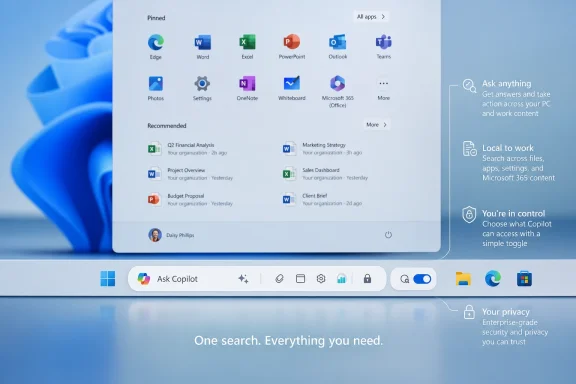The width and height of the screenshot is (576, 384).
Task: Open Edge from pinned apps
Action: tap(156, 47)
